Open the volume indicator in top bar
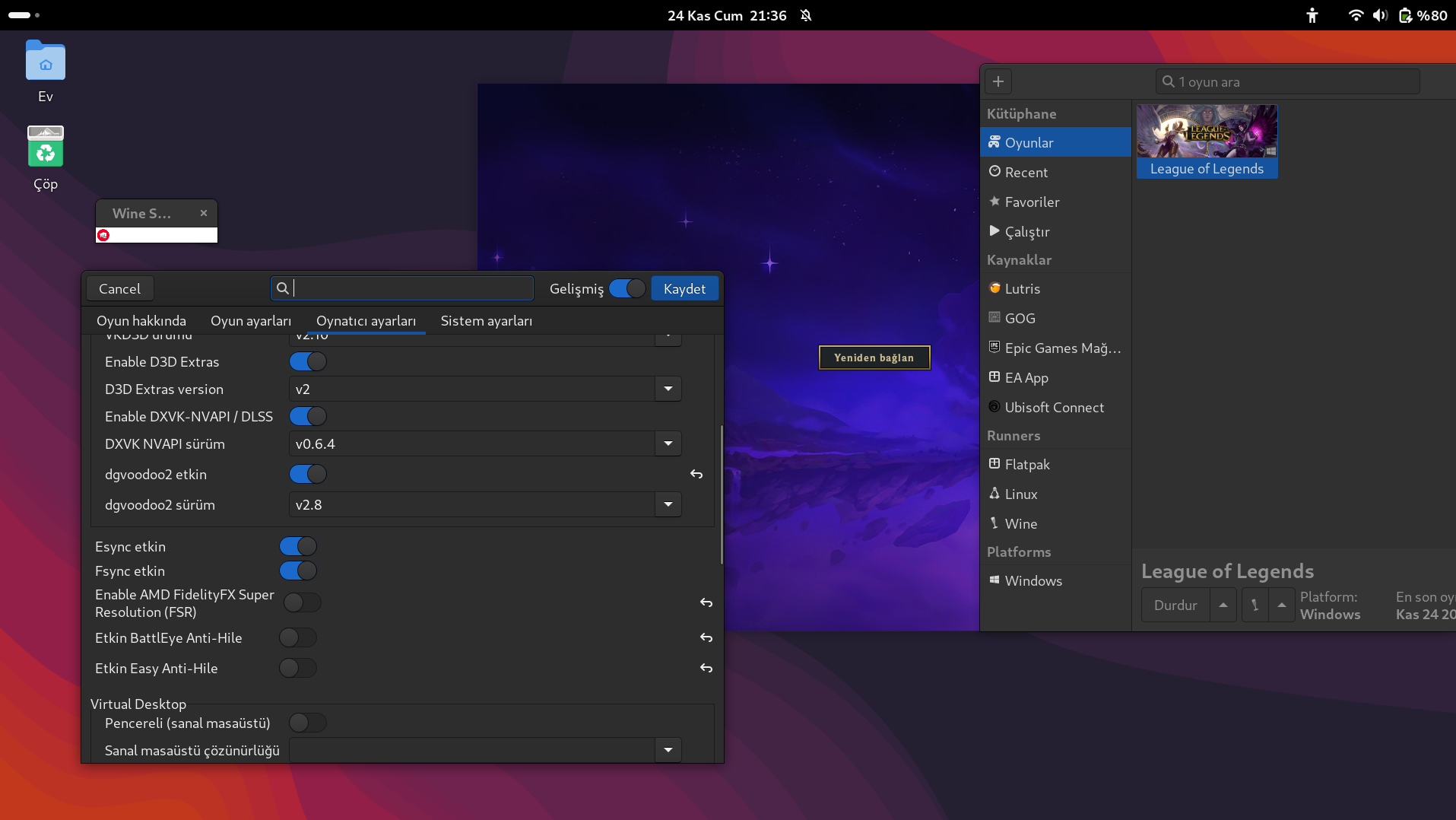The width and height of the screenshot is (1456, 820). pyautogui.click(x=1380, y=15)
